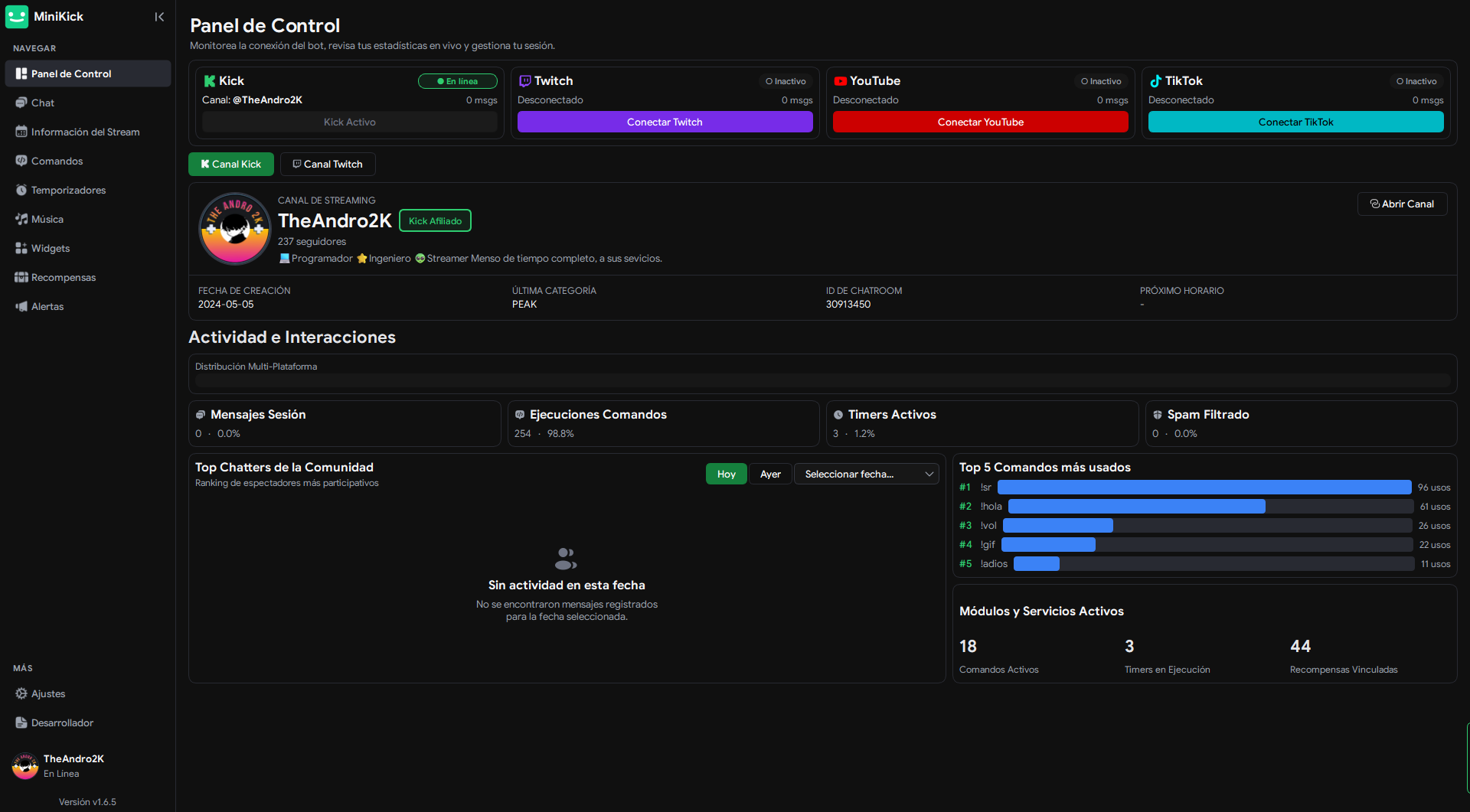Click the chatroom ID 30913450
The height and width of the screenshot is (812, 1470).
848,304
